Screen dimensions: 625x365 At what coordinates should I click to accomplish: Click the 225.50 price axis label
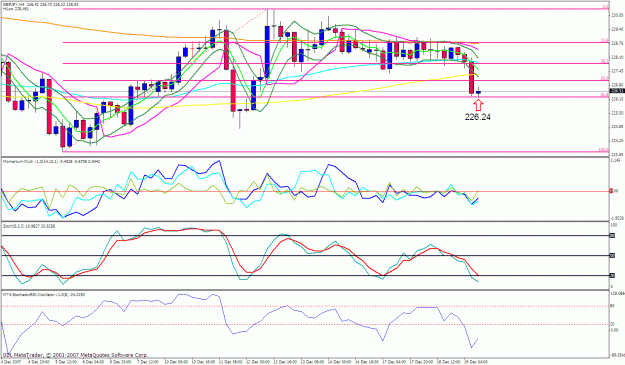pyautogui.click(x=617, y=113)
